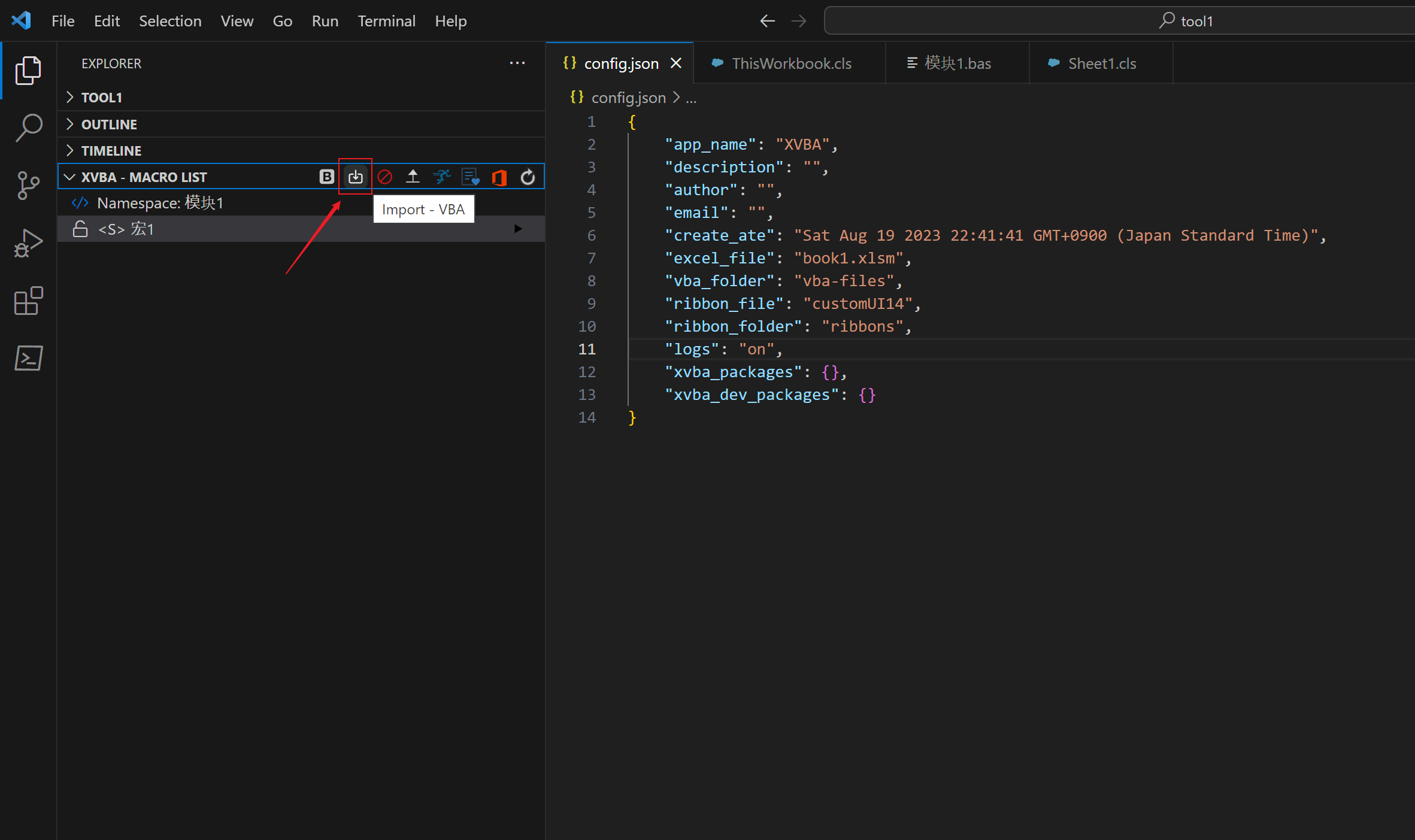Close the config.json tab
Screen dimensions: 1415x840
tap(676, 63)
